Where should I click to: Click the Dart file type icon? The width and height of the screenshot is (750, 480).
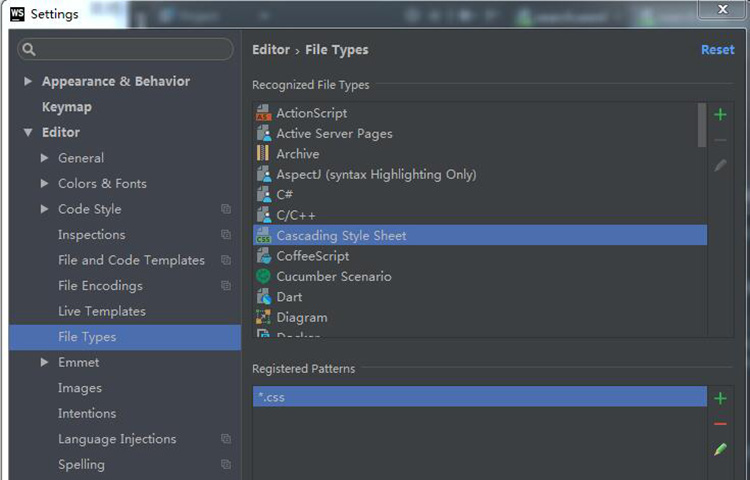pyautogui.click(x=264, y=297)
